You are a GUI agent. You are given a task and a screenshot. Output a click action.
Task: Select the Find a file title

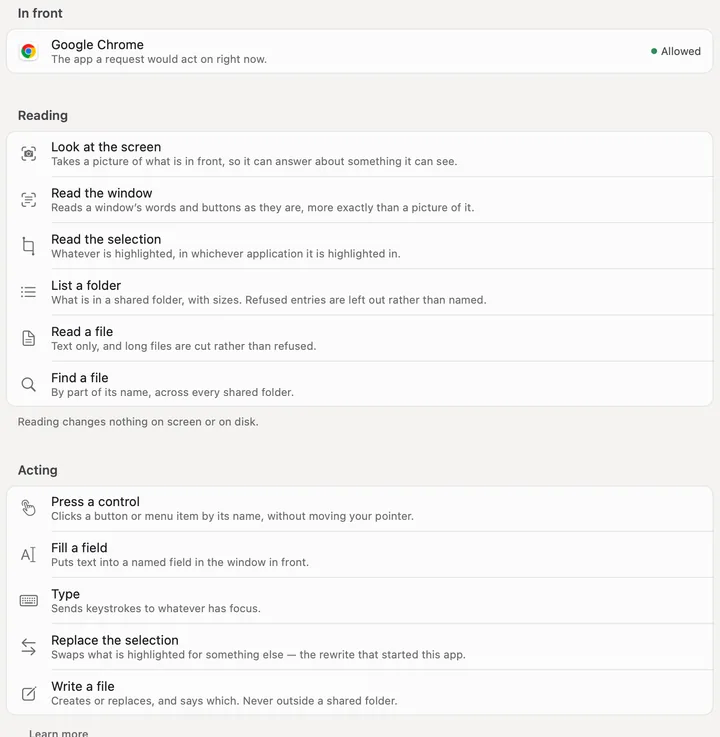tap(79, 377)
